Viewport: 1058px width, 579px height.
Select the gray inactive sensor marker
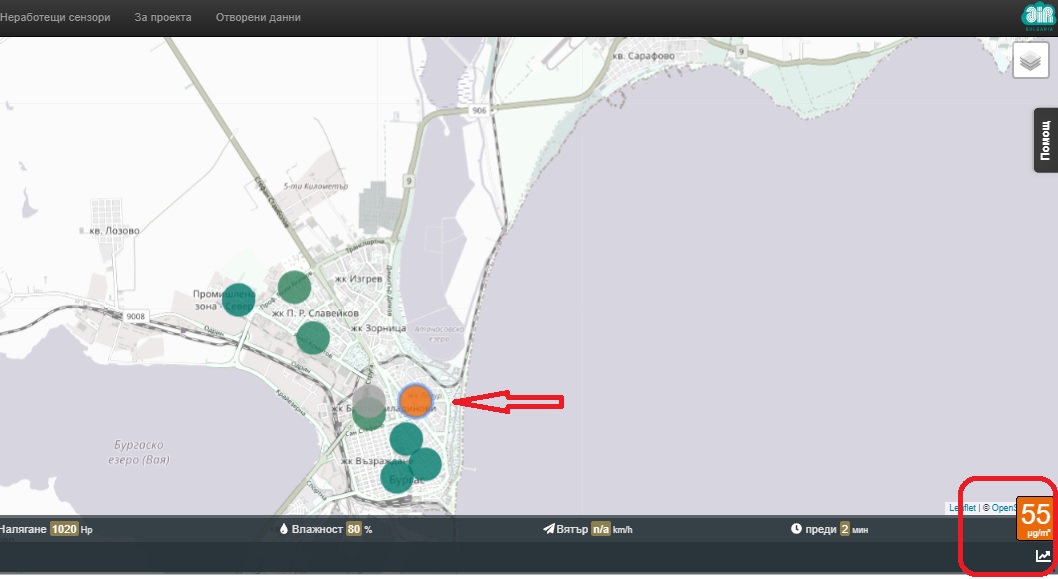coord(369,401)
